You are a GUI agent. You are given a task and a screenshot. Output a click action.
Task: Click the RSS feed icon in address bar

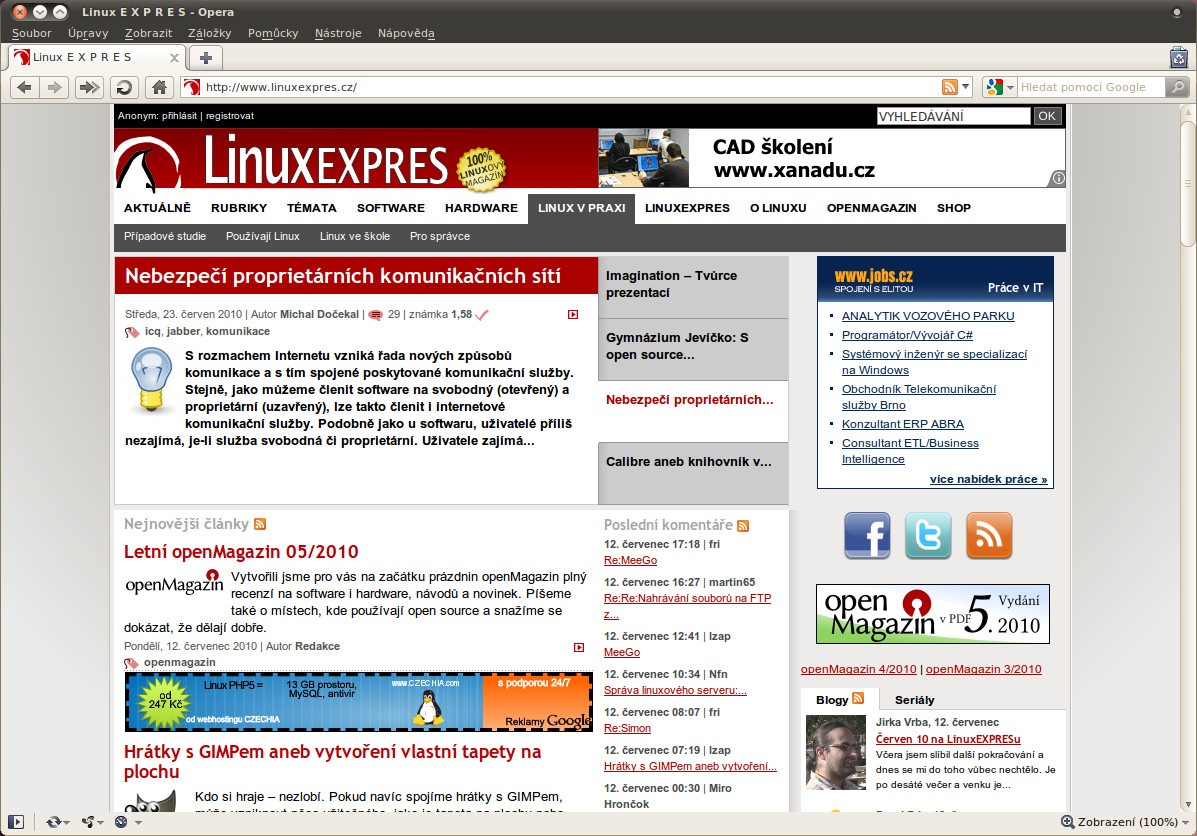click(x=950, y=87)
